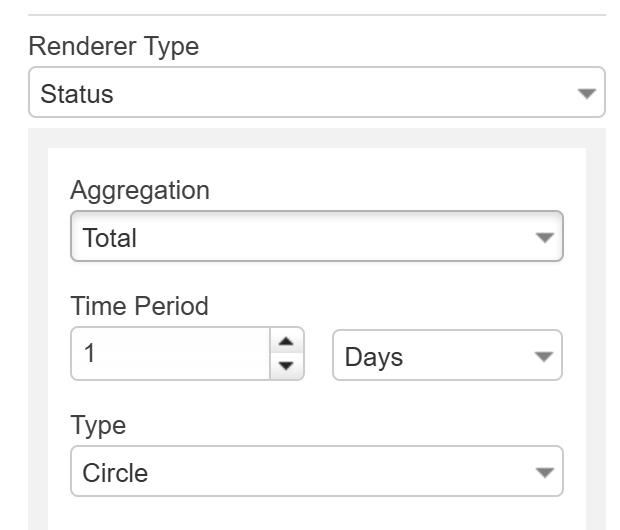This screenshot has height=530, width=620.
Task: Click the Aggregation label
Action: [140, 190]
